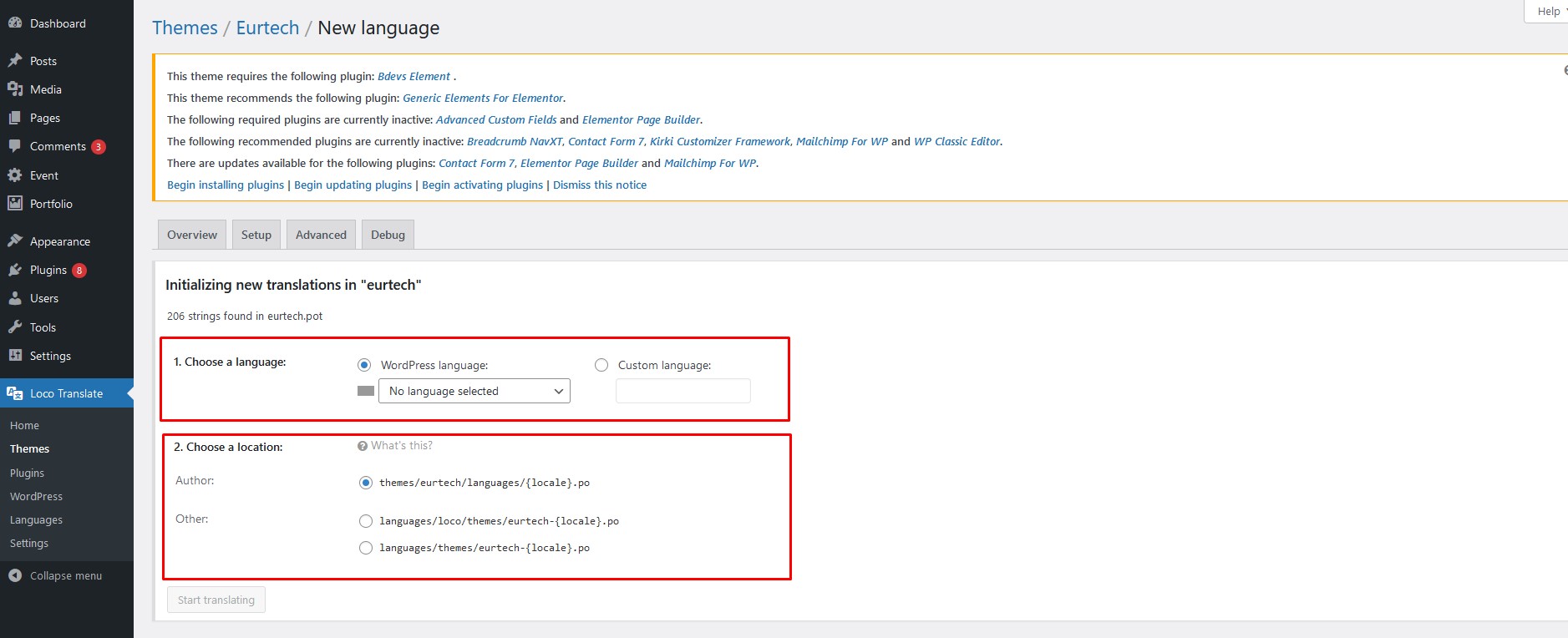Click '206 strings found in eurtech.pot' text

click(x=245, y=316)
